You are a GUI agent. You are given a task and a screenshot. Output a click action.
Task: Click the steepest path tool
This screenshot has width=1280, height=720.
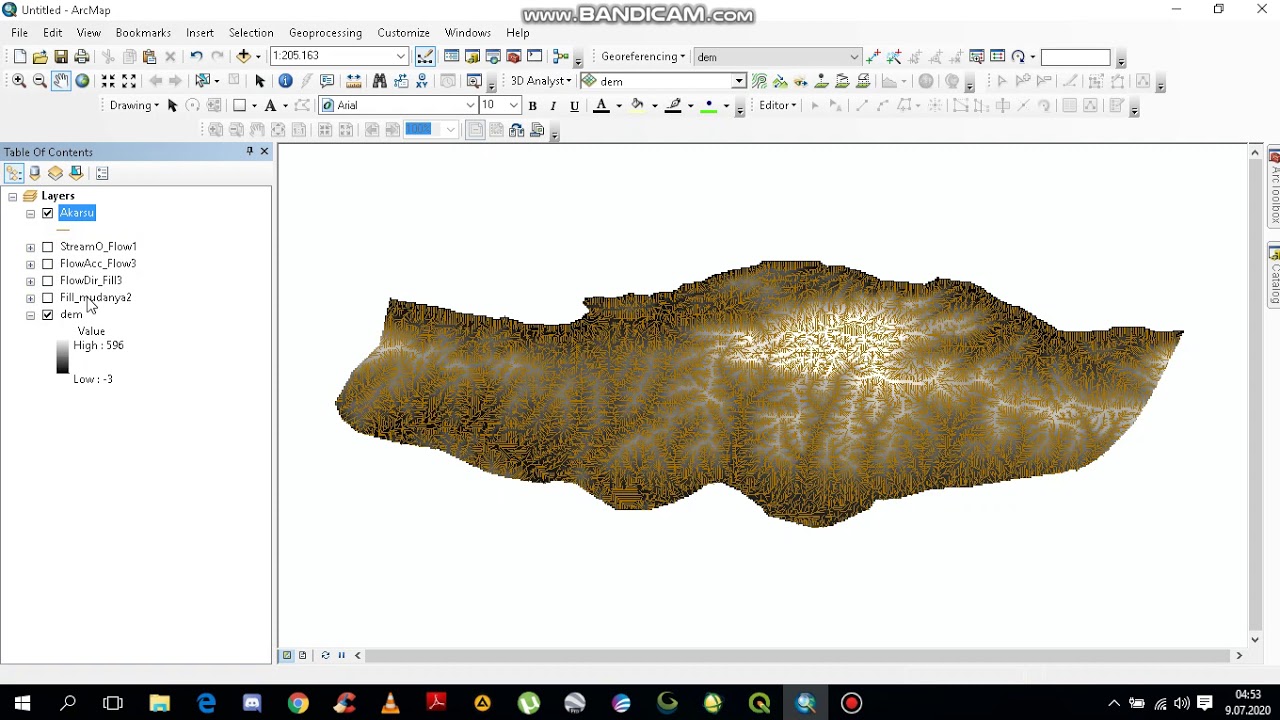[x=780, y=81]
